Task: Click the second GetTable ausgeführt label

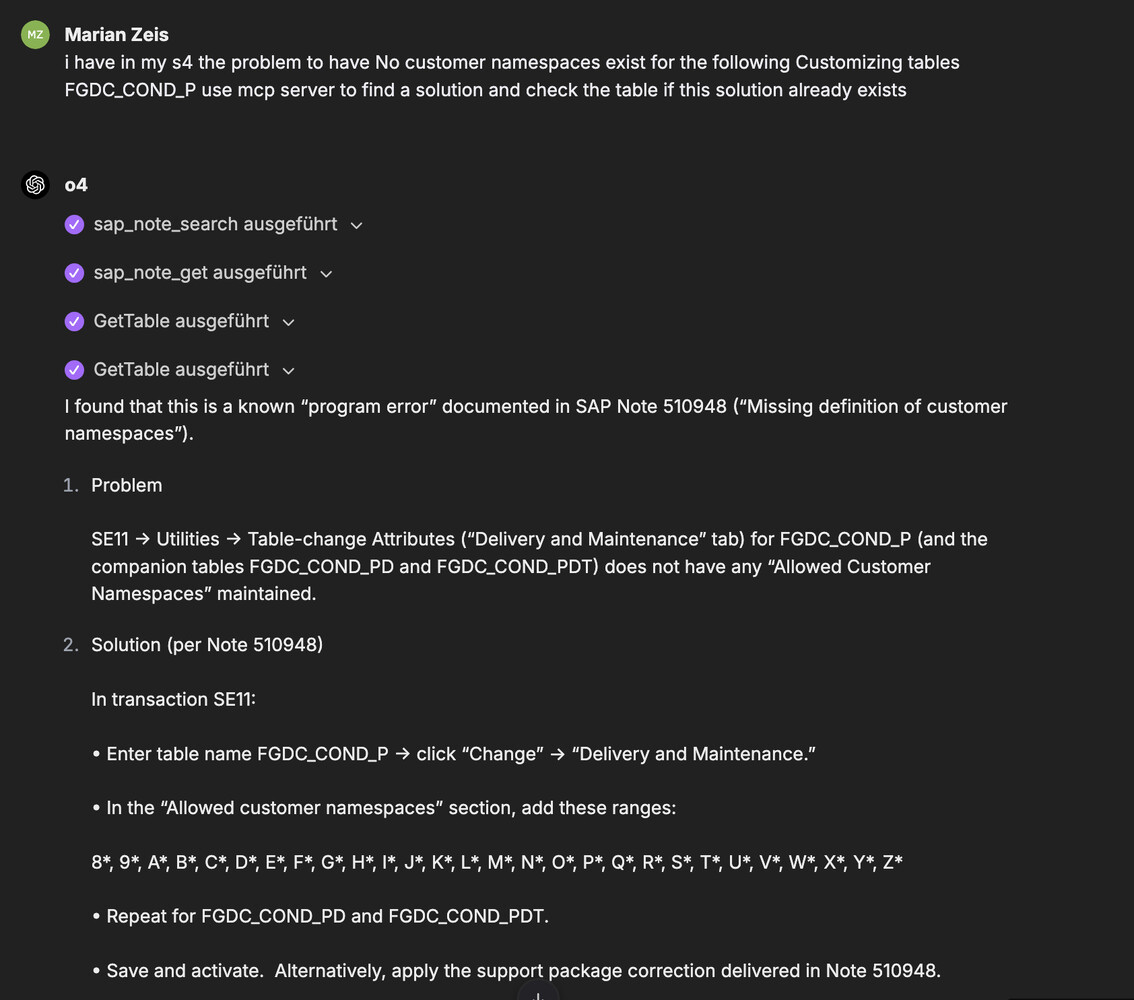Action: [181, 369]
